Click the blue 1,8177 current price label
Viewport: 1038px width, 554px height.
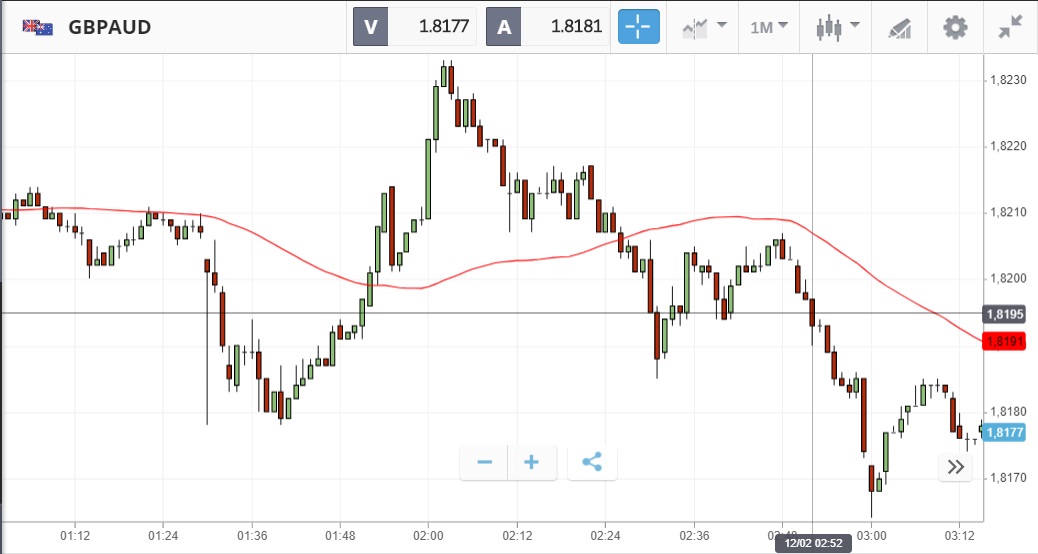[x=1003, y=432]
